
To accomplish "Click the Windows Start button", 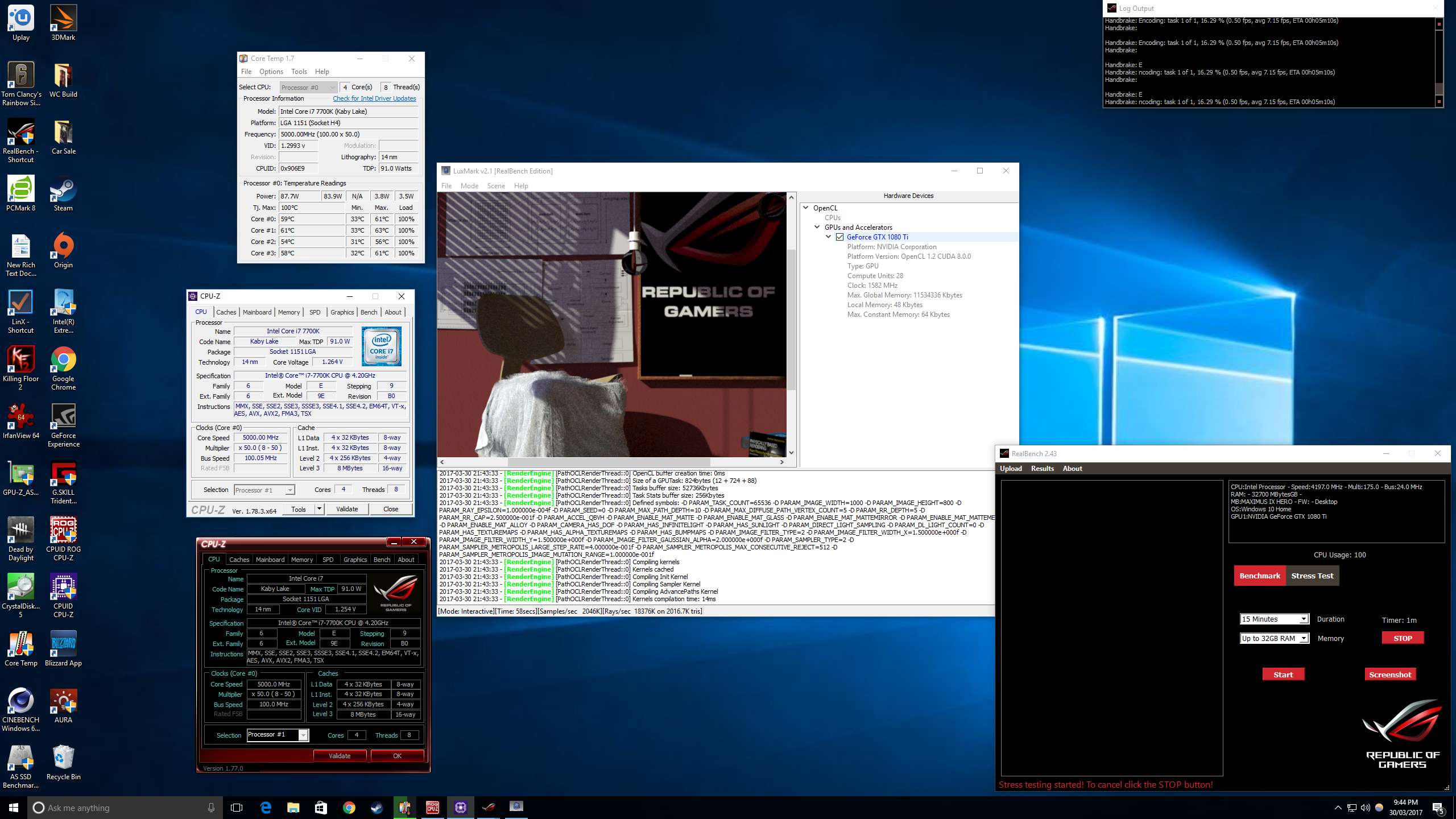I will (x=14, y=808).
